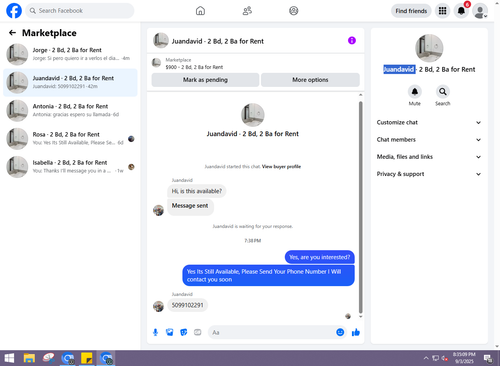Open the Antonia conversation
500x366 pixels.
70,111
